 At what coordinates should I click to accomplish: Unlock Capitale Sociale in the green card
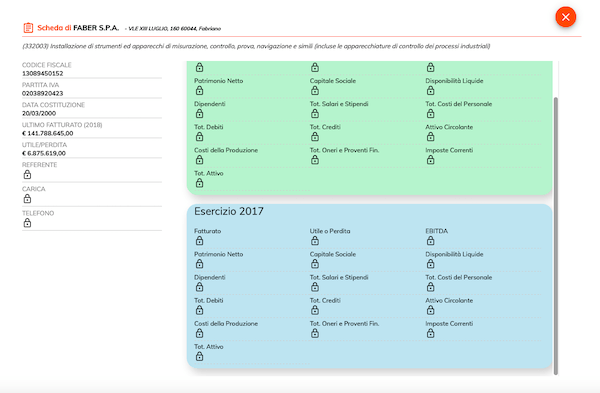click(x=315, y=90)
